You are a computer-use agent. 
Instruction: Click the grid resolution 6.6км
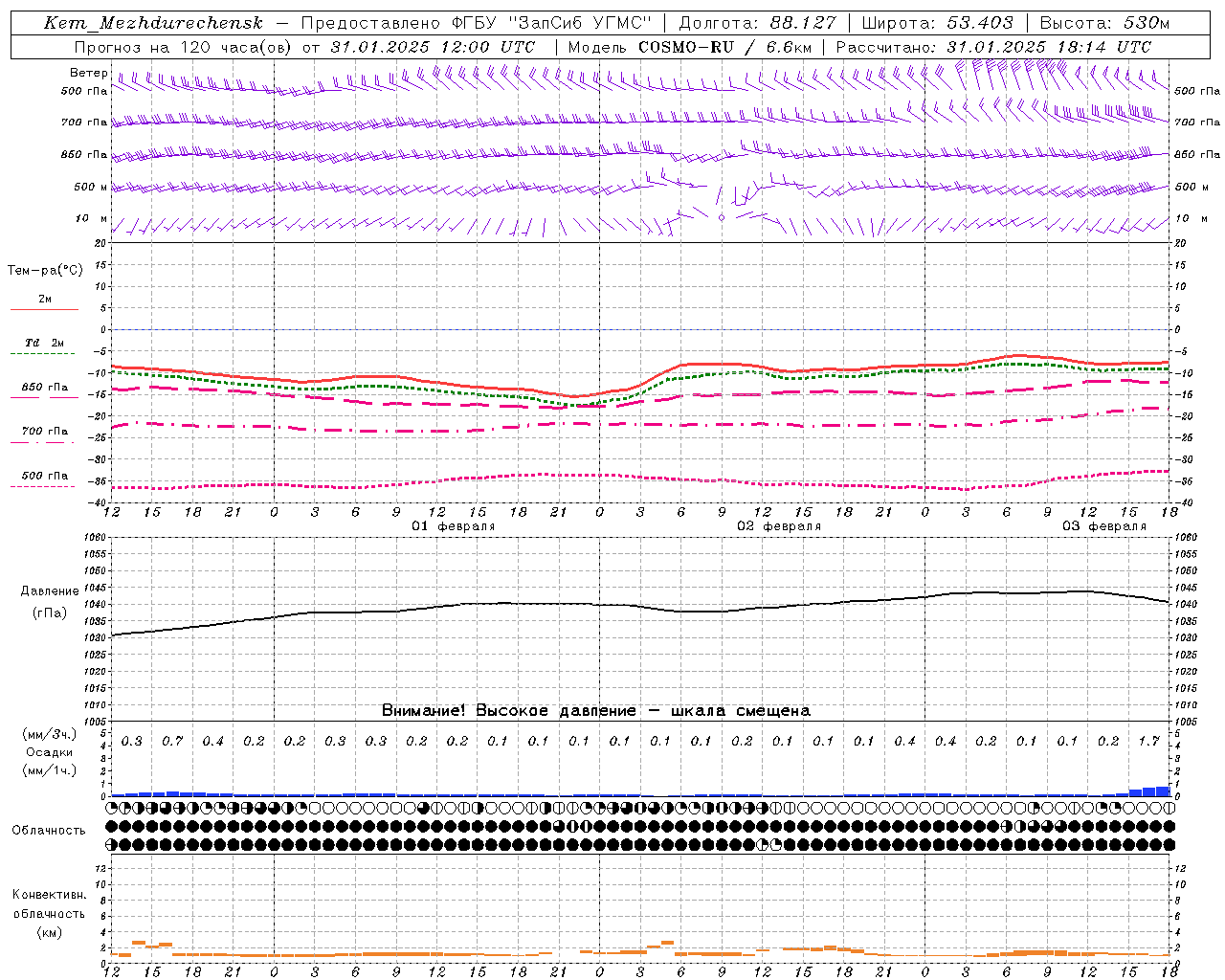[x=789, y=47]
